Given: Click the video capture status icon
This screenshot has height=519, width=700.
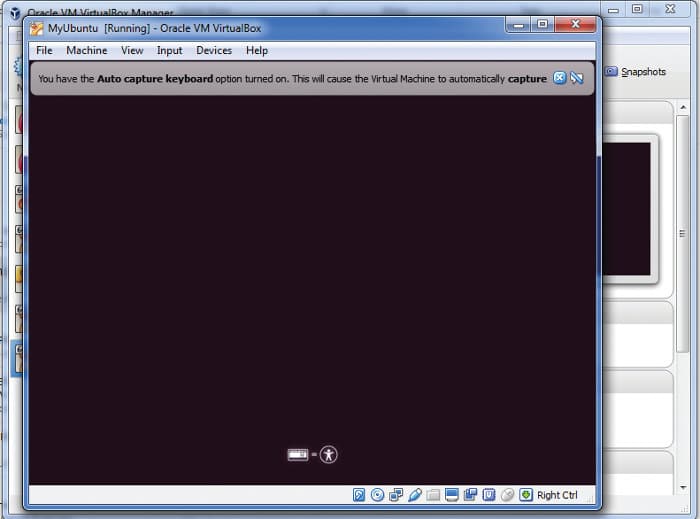Looking at the screenshot, I should [x=471, y=495].
